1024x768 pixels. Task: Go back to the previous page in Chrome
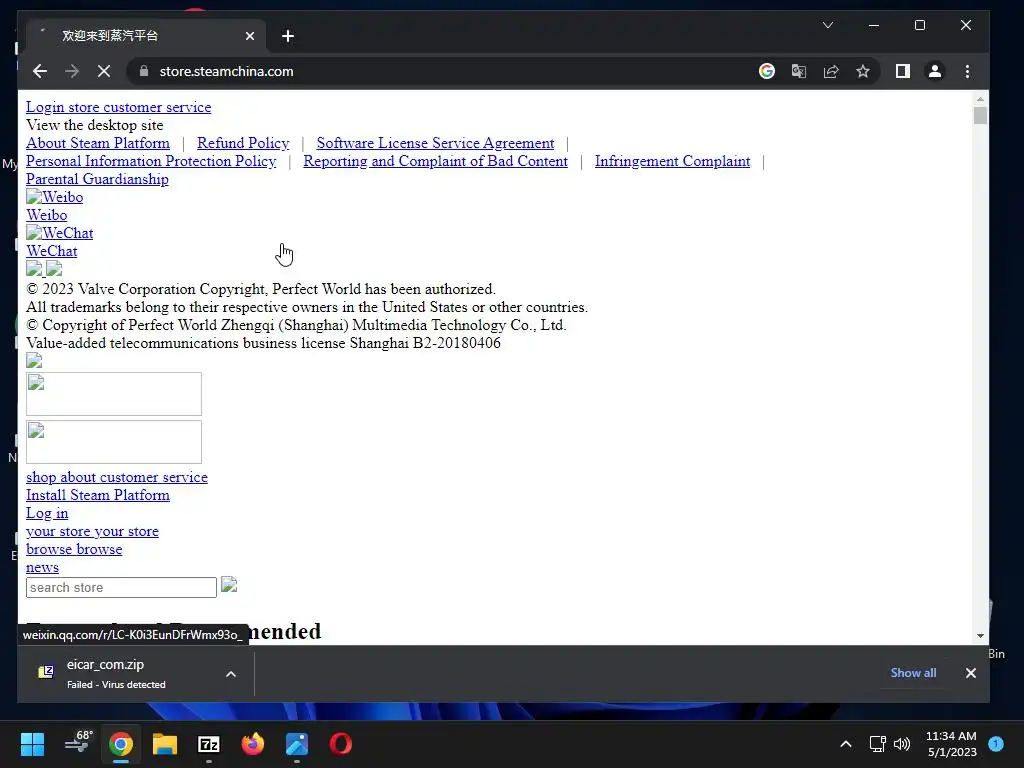40,71
